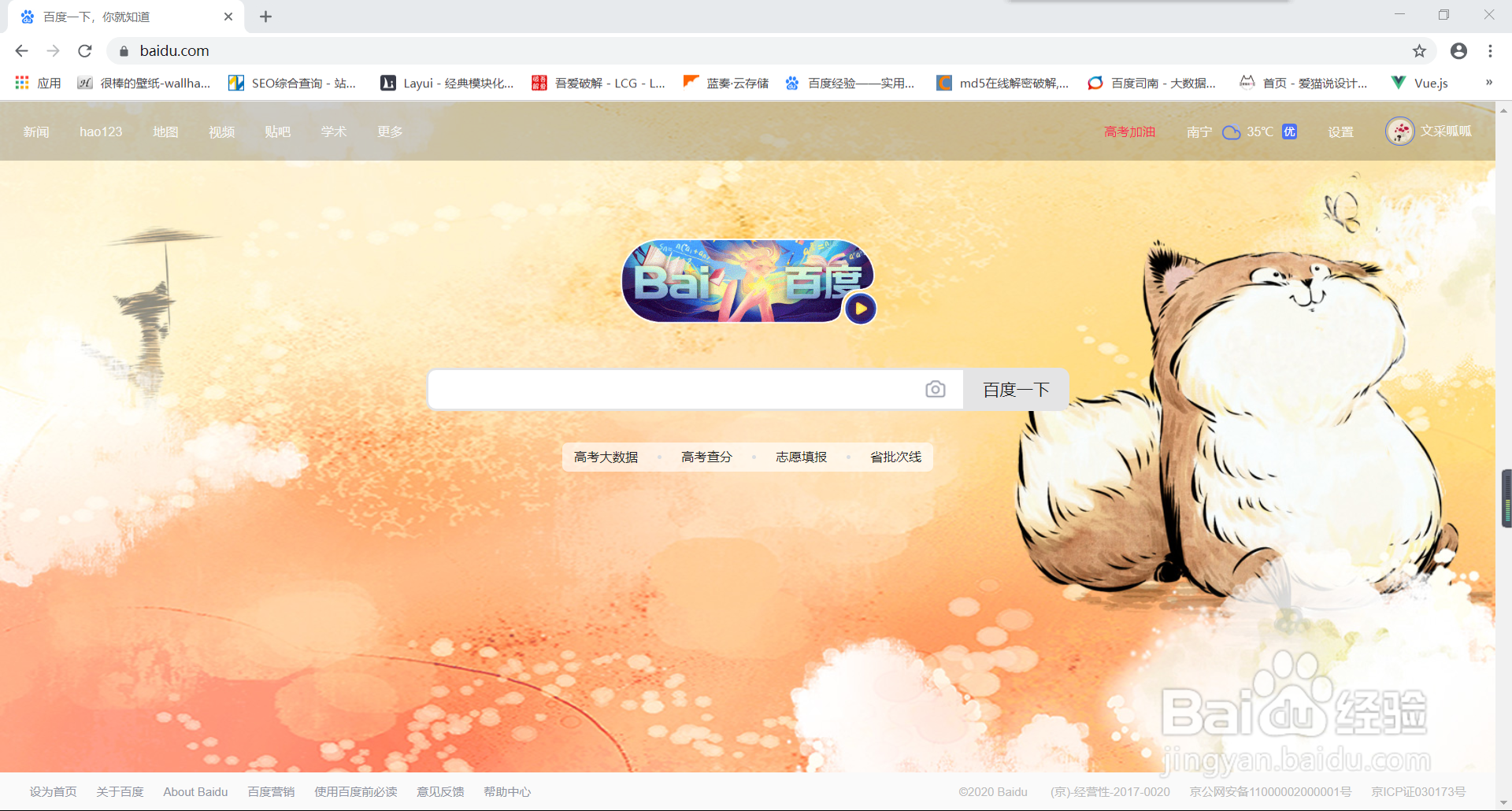Click the 优 air quality badge

coord(1289,131)
